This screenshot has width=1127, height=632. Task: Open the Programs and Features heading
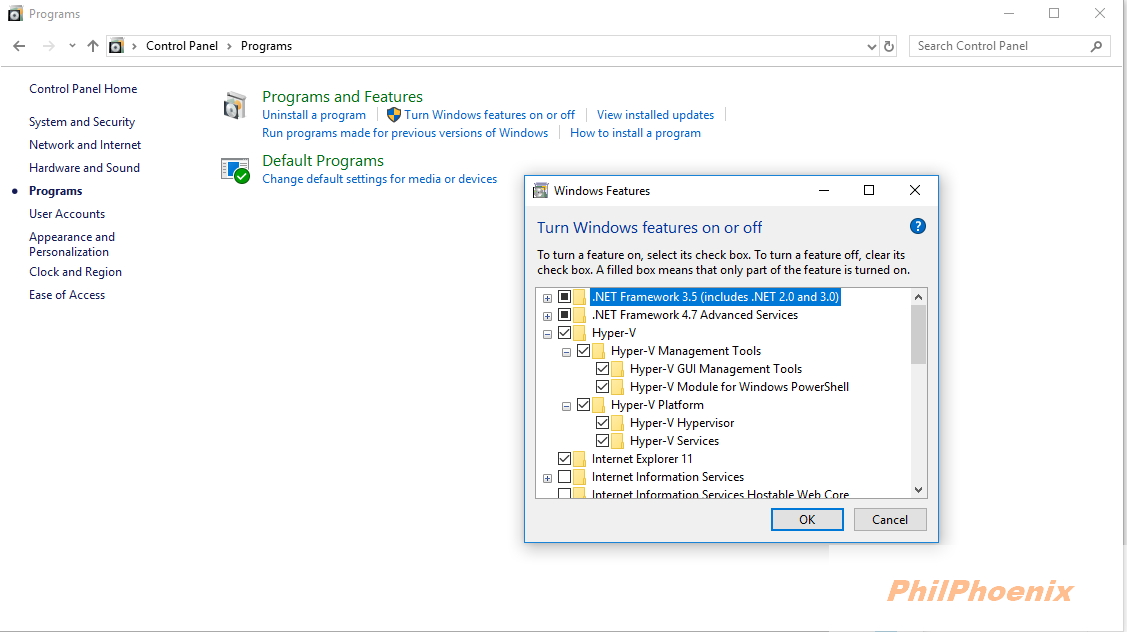click(342, 96)
